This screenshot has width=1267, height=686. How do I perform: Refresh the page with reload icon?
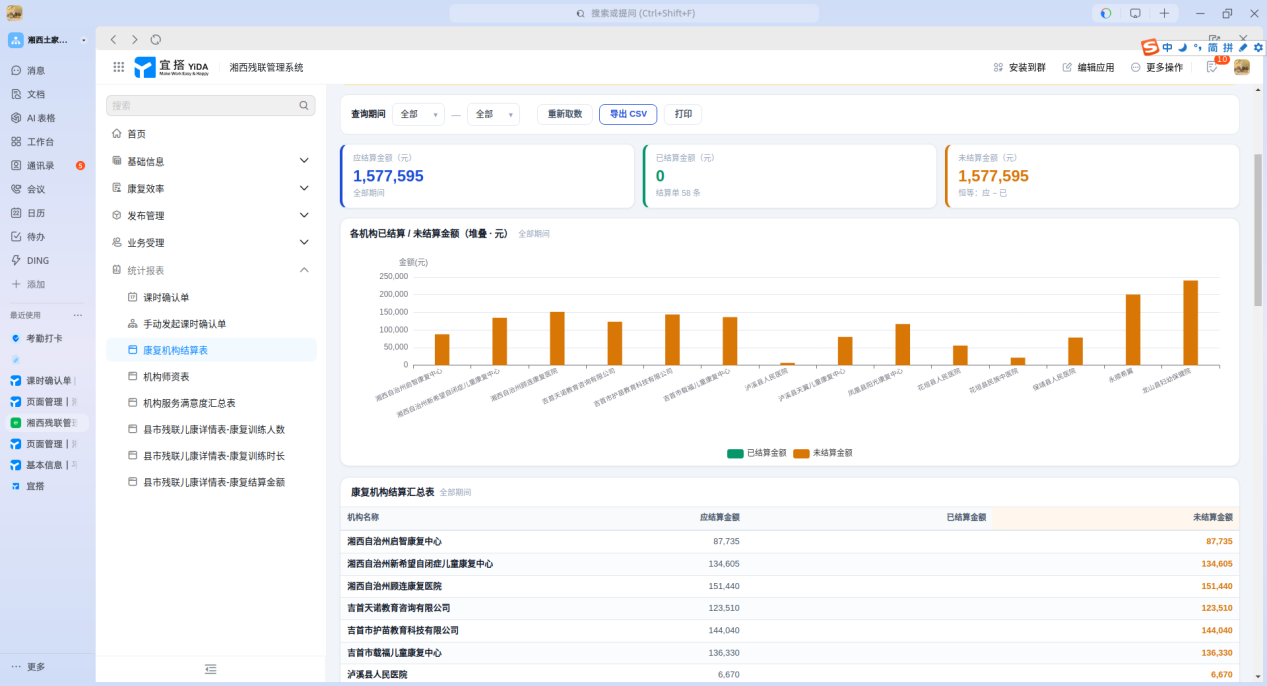(x=156, y=39)
